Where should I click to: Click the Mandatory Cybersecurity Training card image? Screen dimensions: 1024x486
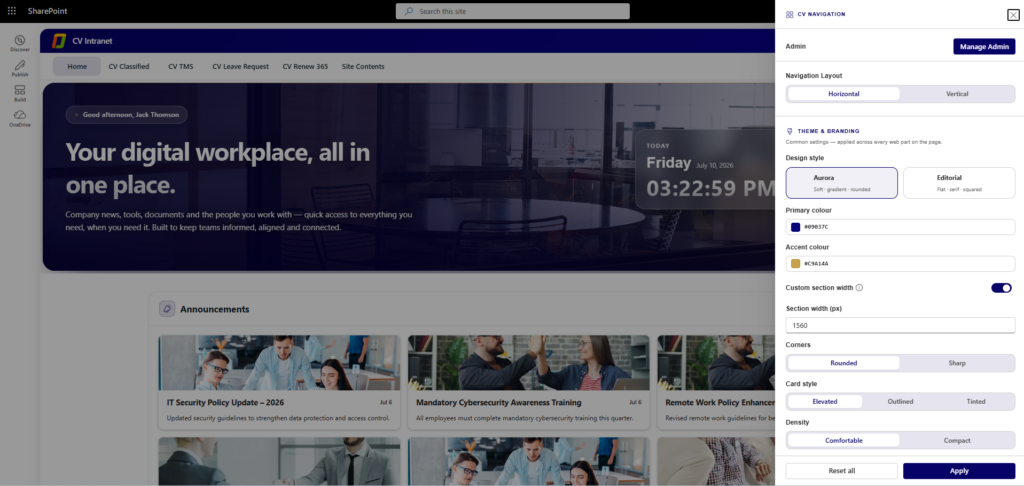click(529, 363)
